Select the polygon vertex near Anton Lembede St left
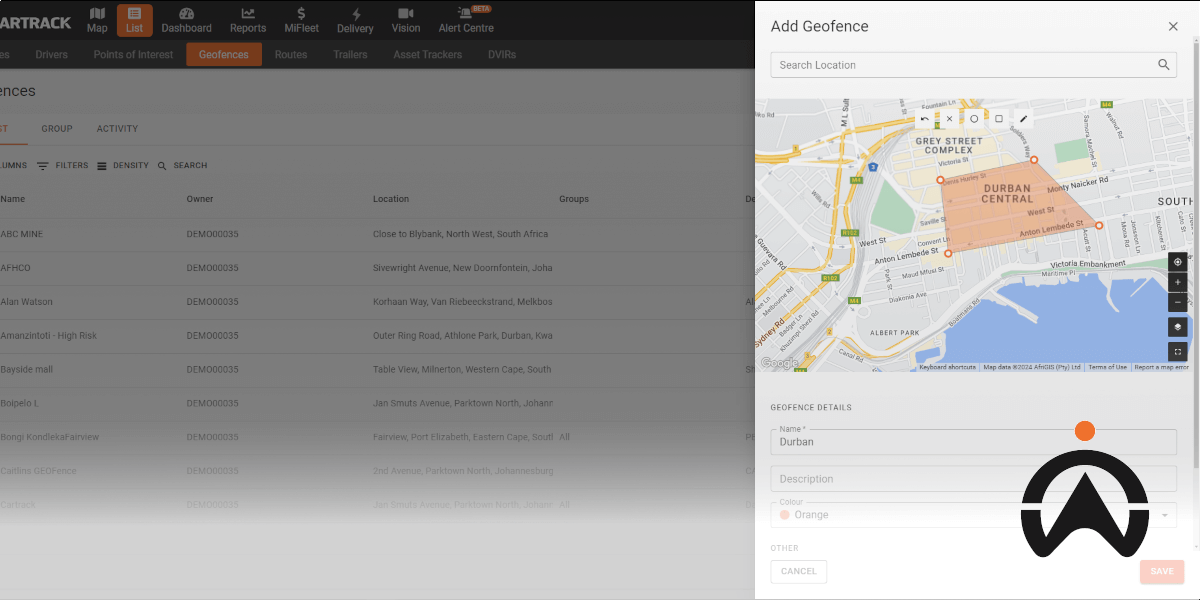The height and width of the screenshot is (600, 1200). [948, 253]
